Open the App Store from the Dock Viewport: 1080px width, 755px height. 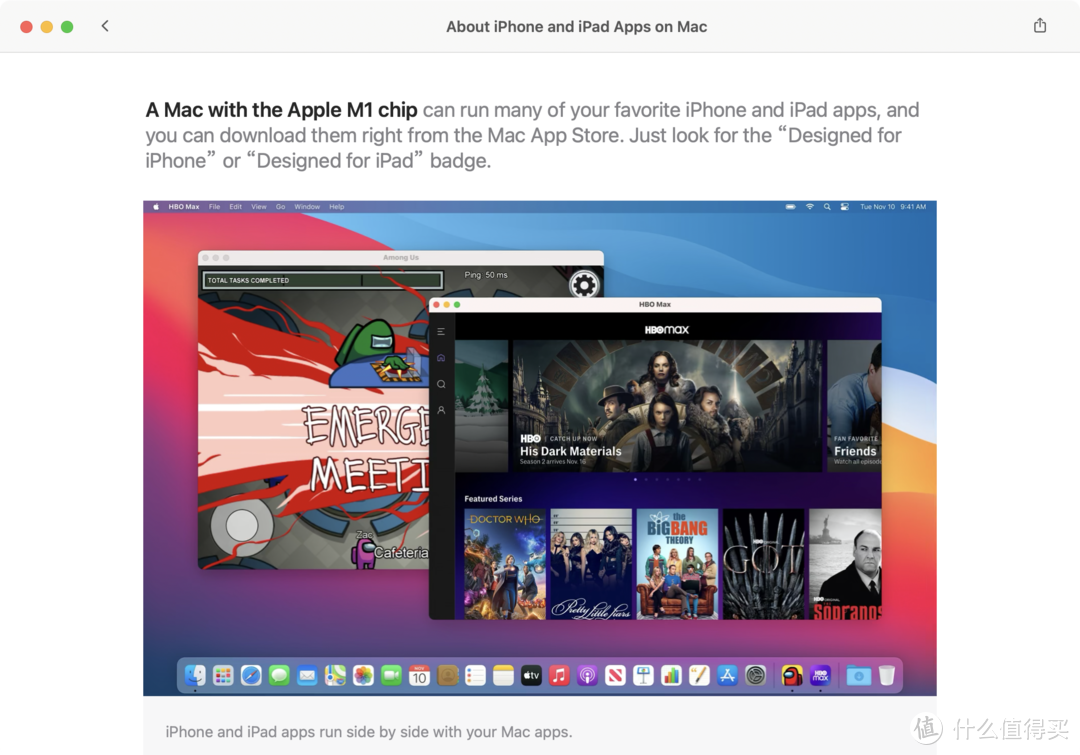726,675
